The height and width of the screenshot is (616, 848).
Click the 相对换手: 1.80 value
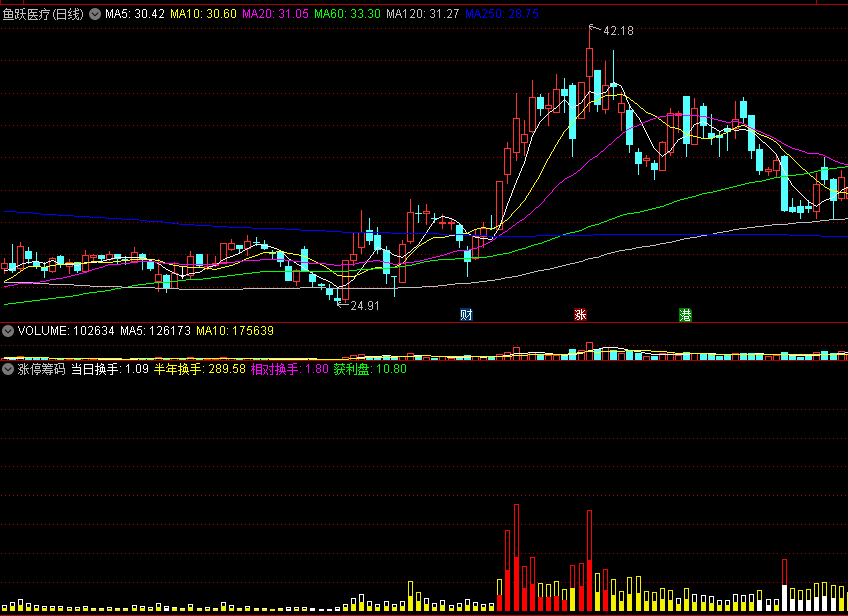(289, 369)
